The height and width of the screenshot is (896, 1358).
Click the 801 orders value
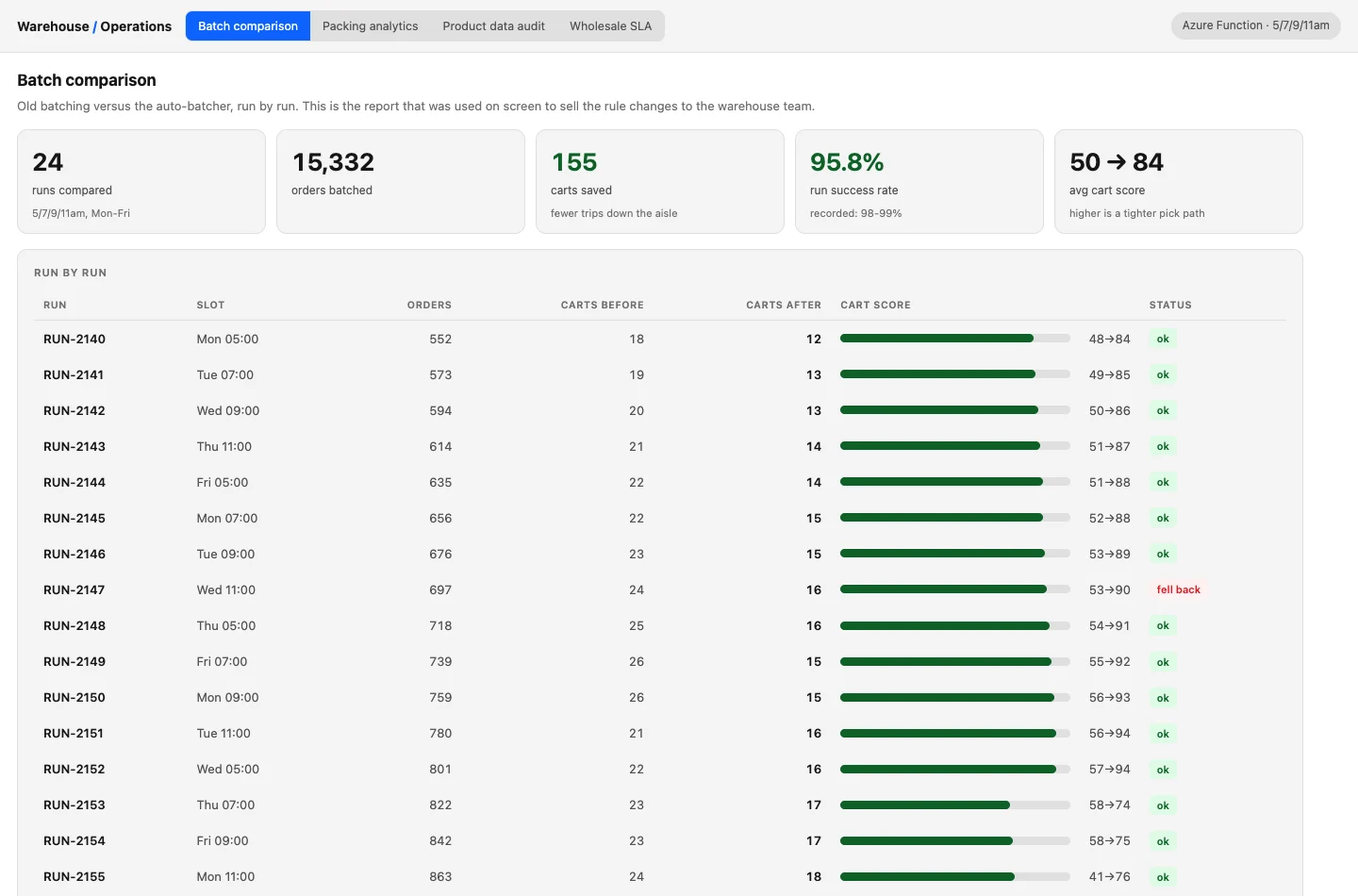pyautogui.click(x=440, y=769)
